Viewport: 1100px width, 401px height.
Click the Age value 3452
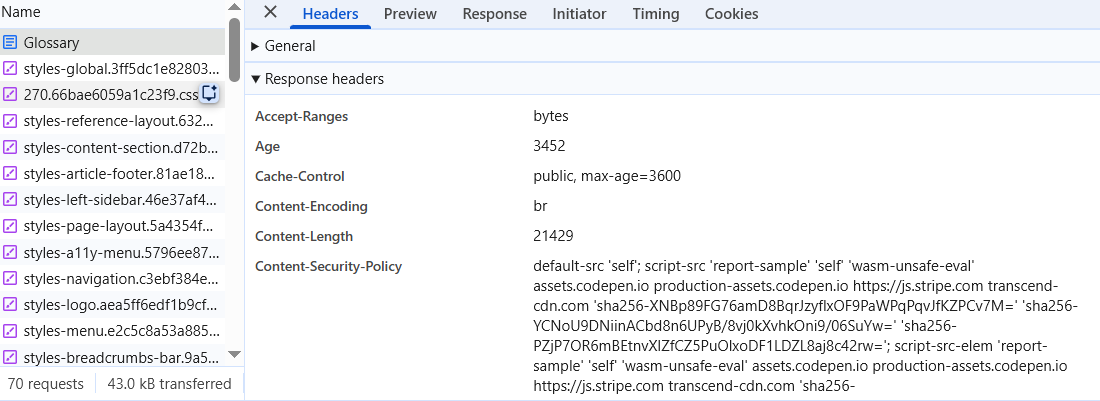[549, 147]
